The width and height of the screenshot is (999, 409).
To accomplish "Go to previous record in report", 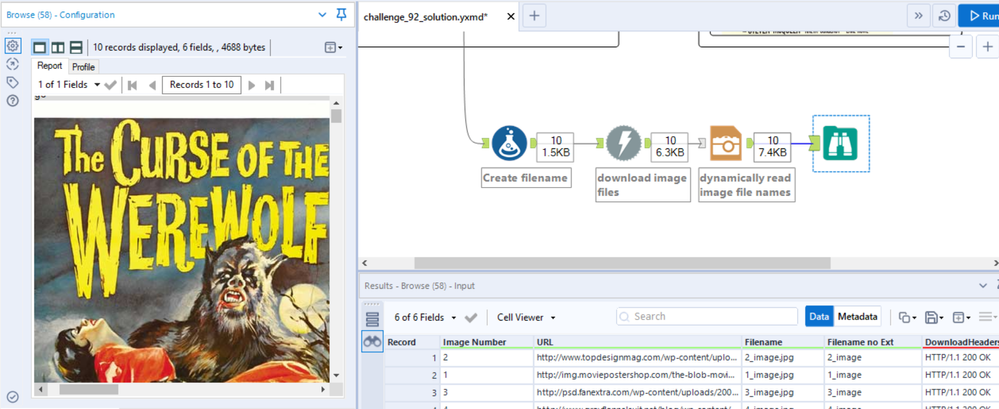I will (x=152, y=85).
